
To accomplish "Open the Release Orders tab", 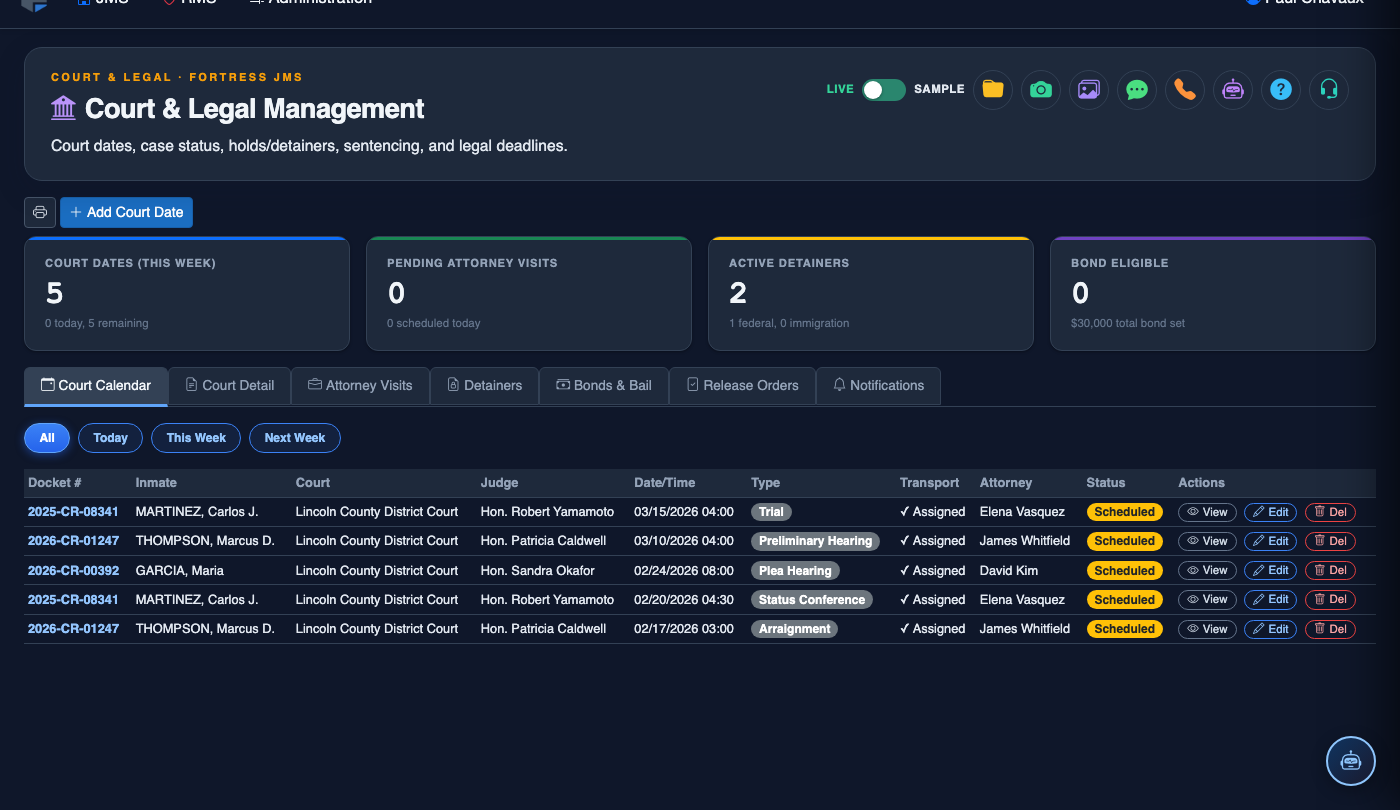I will (x=742, y=386).
